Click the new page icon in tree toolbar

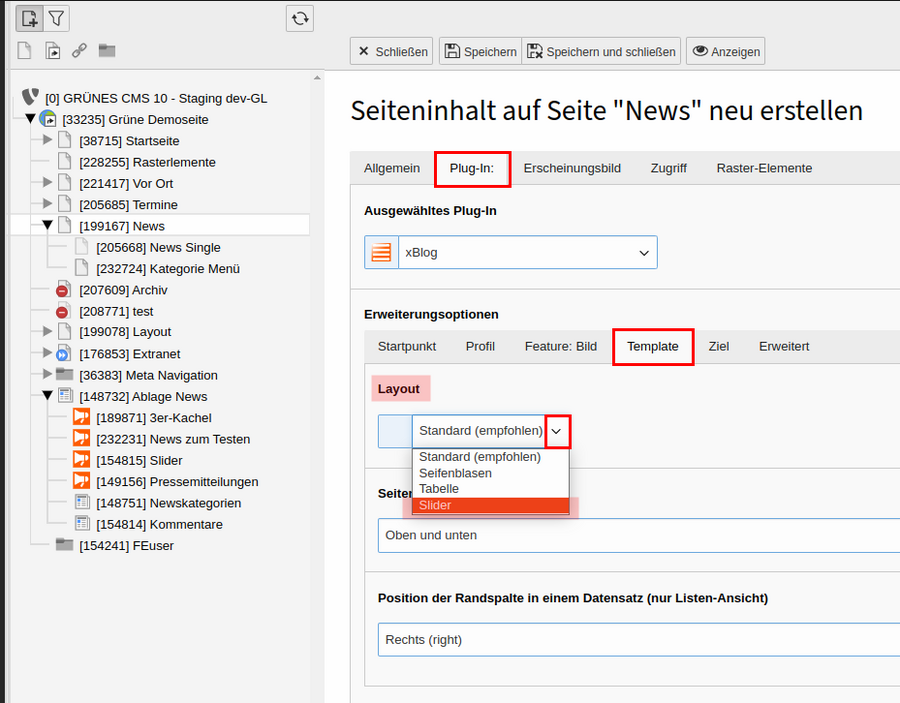click(29, 19)
